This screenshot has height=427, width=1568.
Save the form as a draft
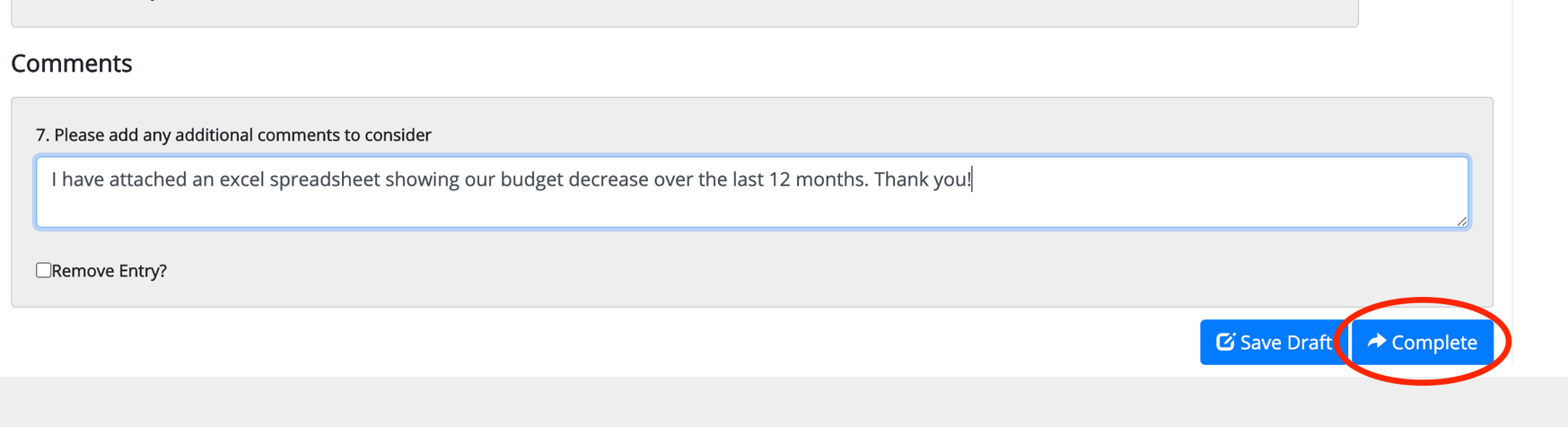(1274, 342)
